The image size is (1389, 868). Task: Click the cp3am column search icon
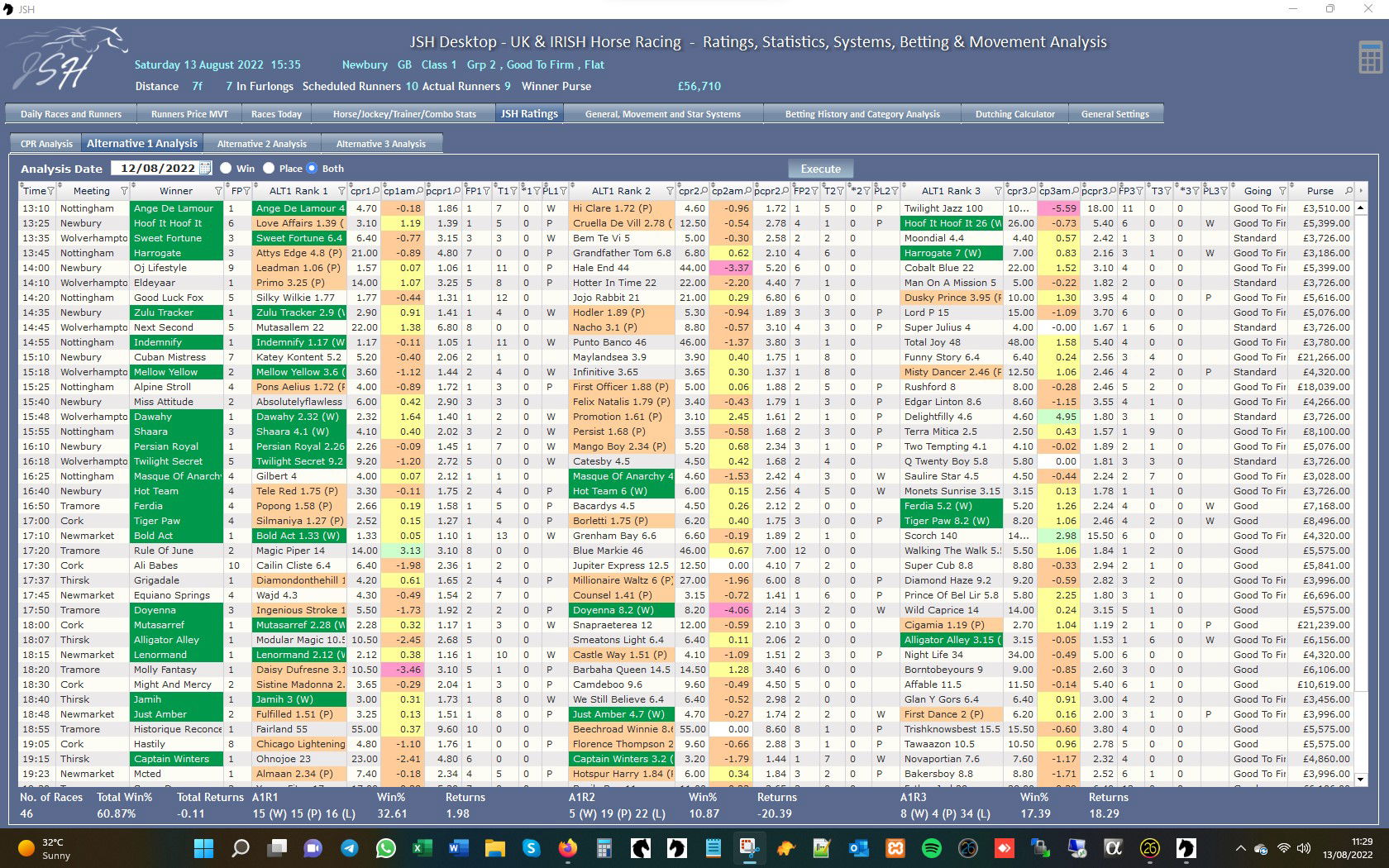(1076, 191)
